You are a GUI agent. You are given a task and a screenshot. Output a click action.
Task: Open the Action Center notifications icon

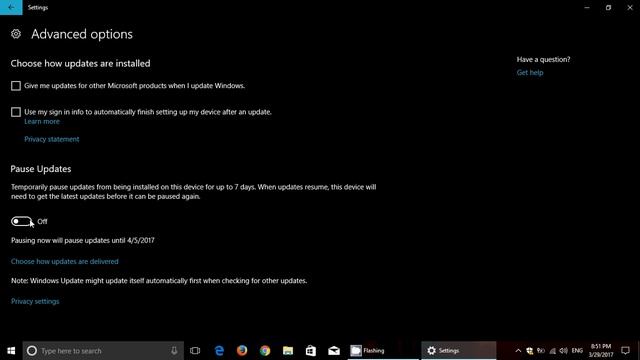(625, 351)
